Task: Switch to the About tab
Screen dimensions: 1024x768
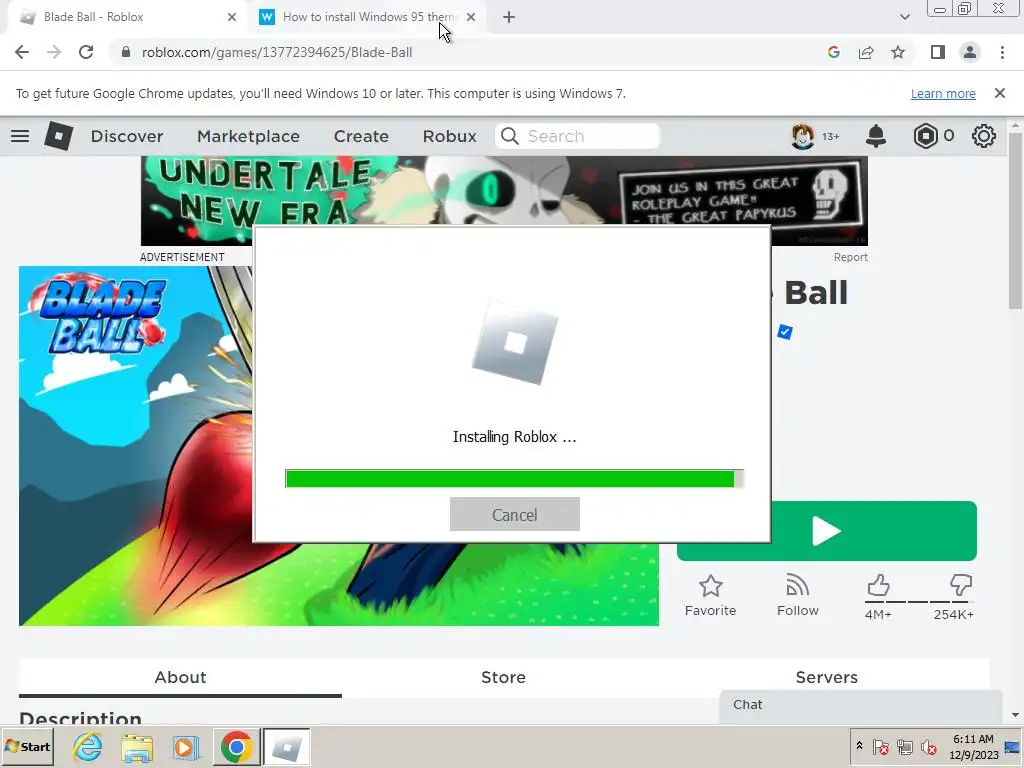Action: point(180,677)
